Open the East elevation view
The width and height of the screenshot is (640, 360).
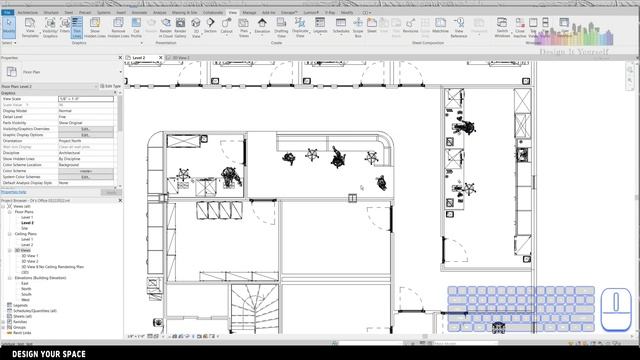coord(25,283)
